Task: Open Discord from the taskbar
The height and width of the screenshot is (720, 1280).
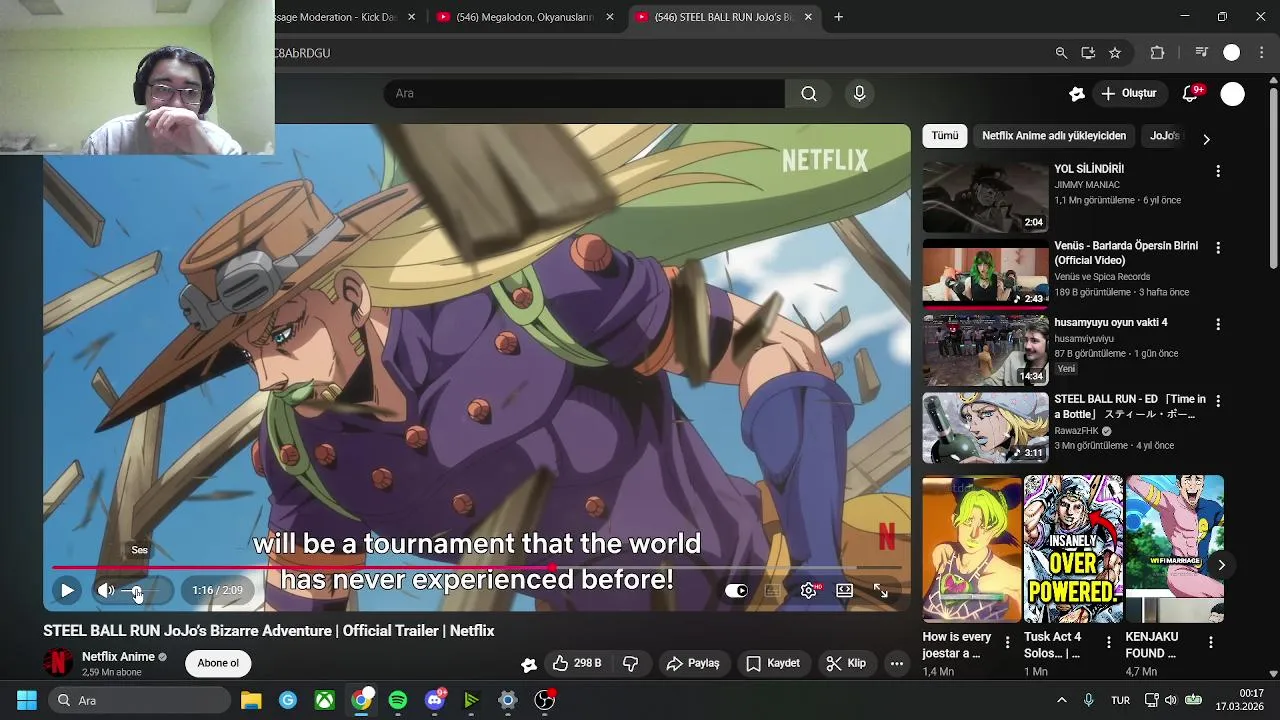Action: tap(435, 700)
